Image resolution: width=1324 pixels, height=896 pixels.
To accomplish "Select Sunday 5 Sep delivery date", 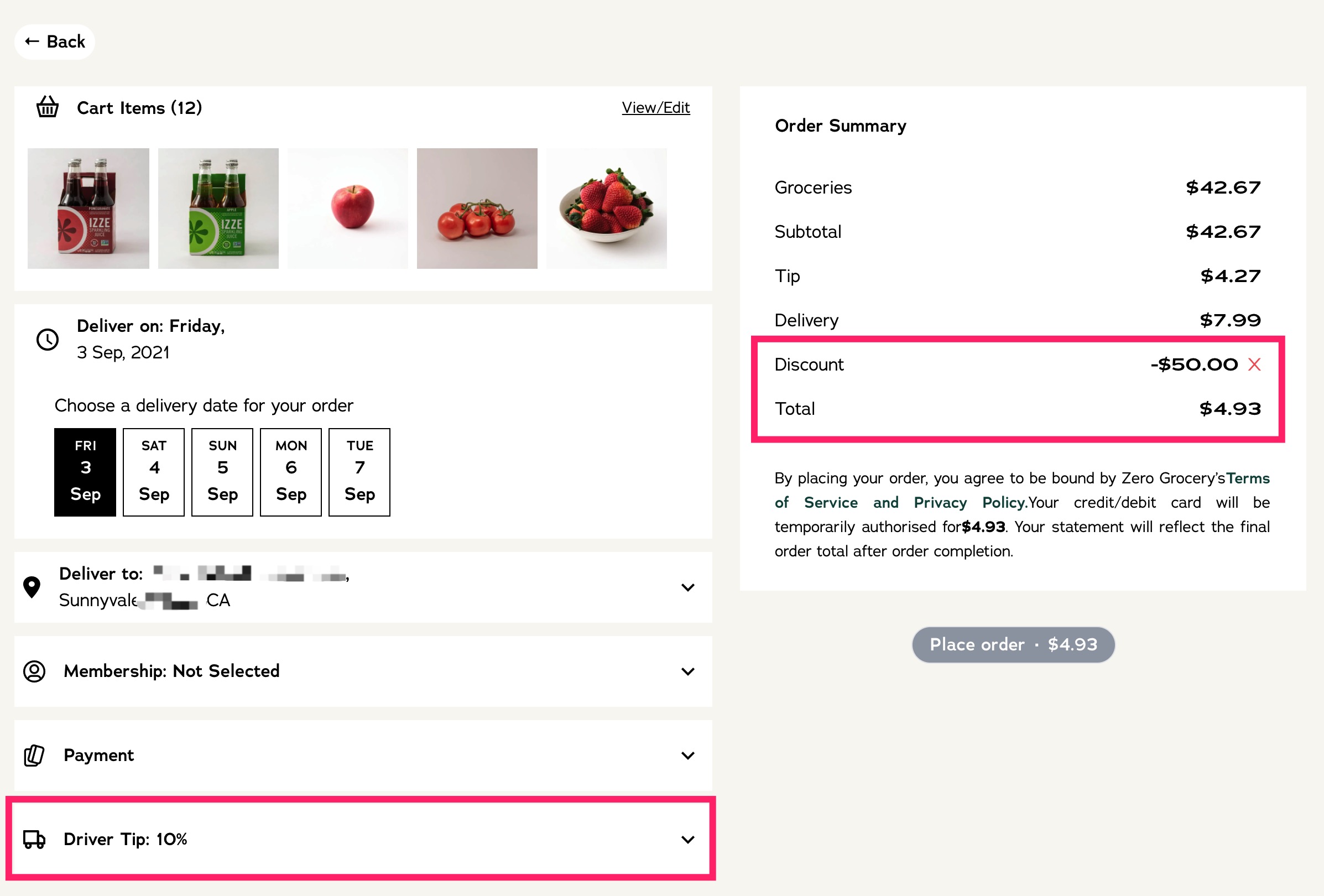I will [222, 472].
